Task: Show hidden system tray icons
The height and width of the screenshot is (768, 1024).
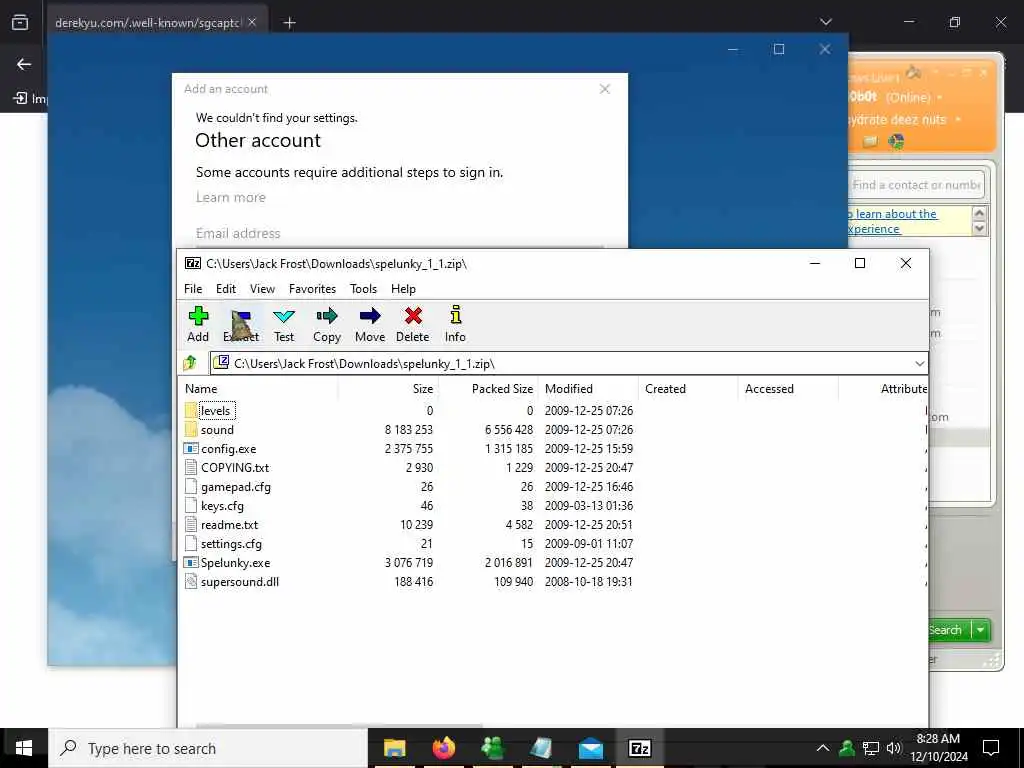Action: point(823,748)
